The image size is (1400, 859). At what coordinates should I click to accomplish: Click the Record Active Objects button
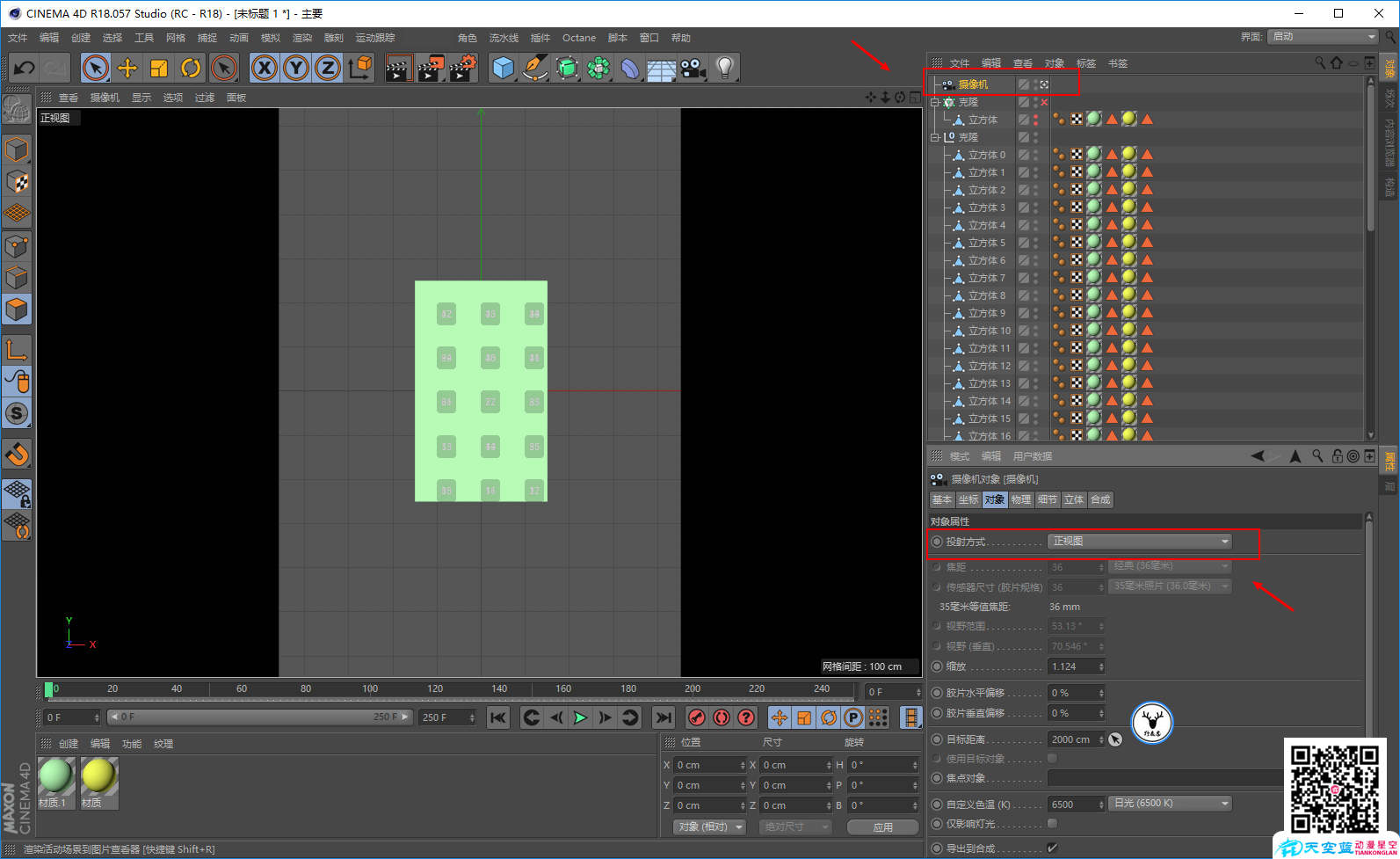pyautogui.click(x=697, y=717)
